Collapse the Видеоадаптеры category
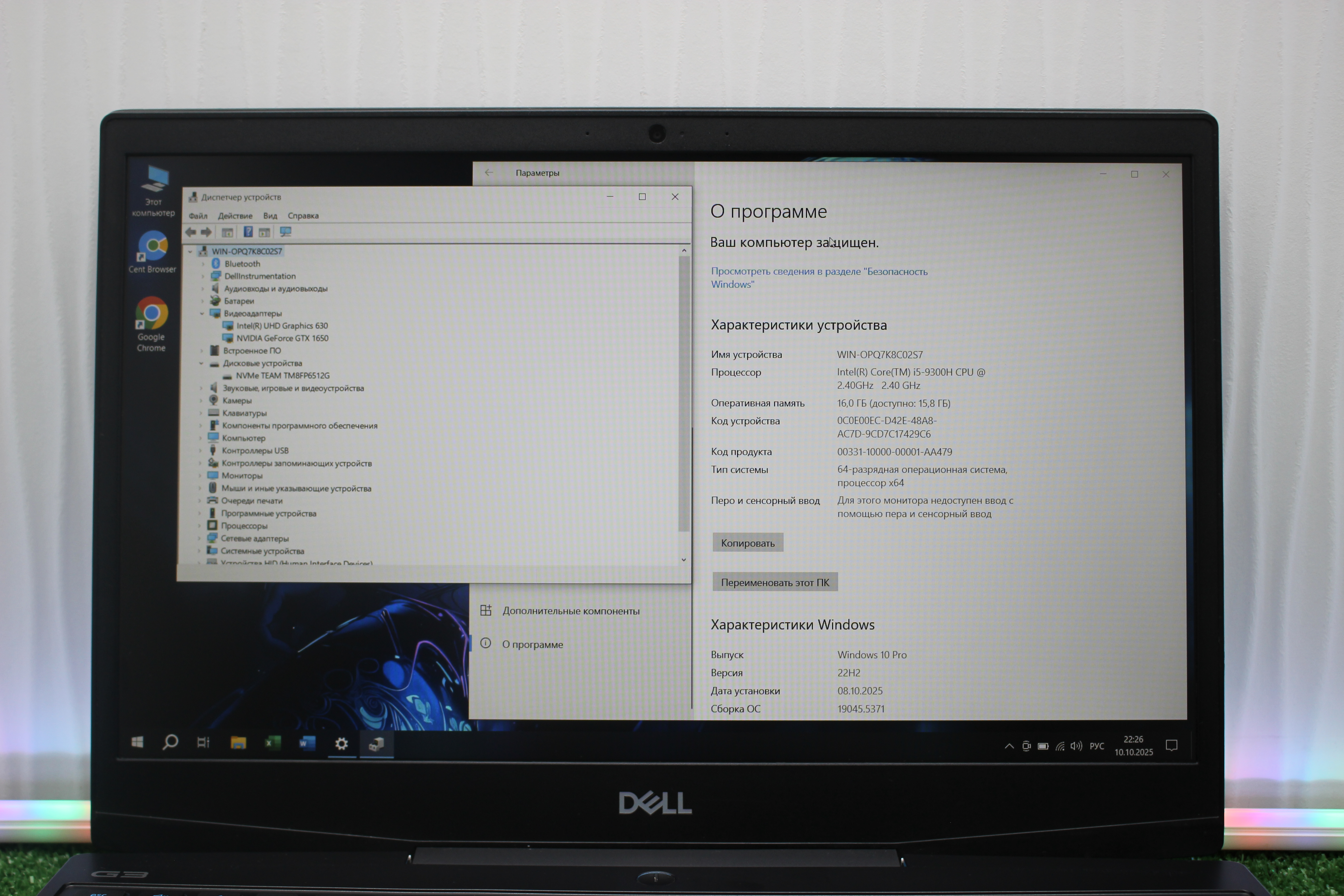This screenshot has height=896, width=1344. pos(202,314)
